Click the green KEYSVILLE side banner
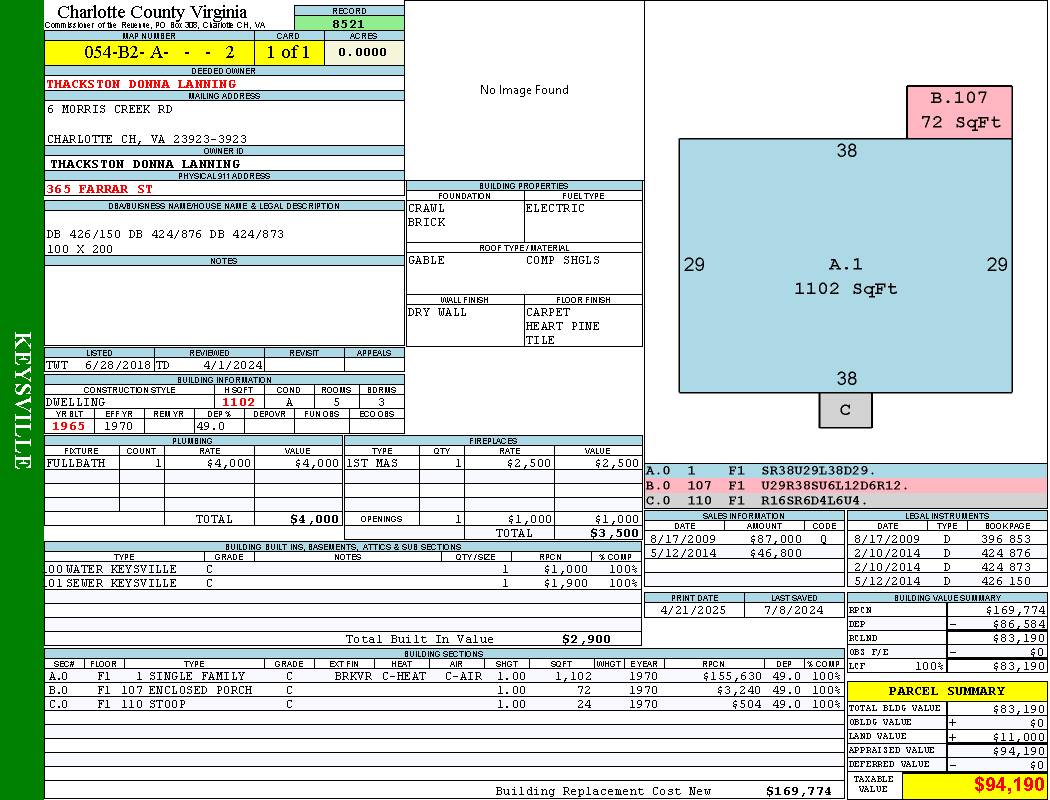This screenshot has height=800, width=1050. coord(22,400)
